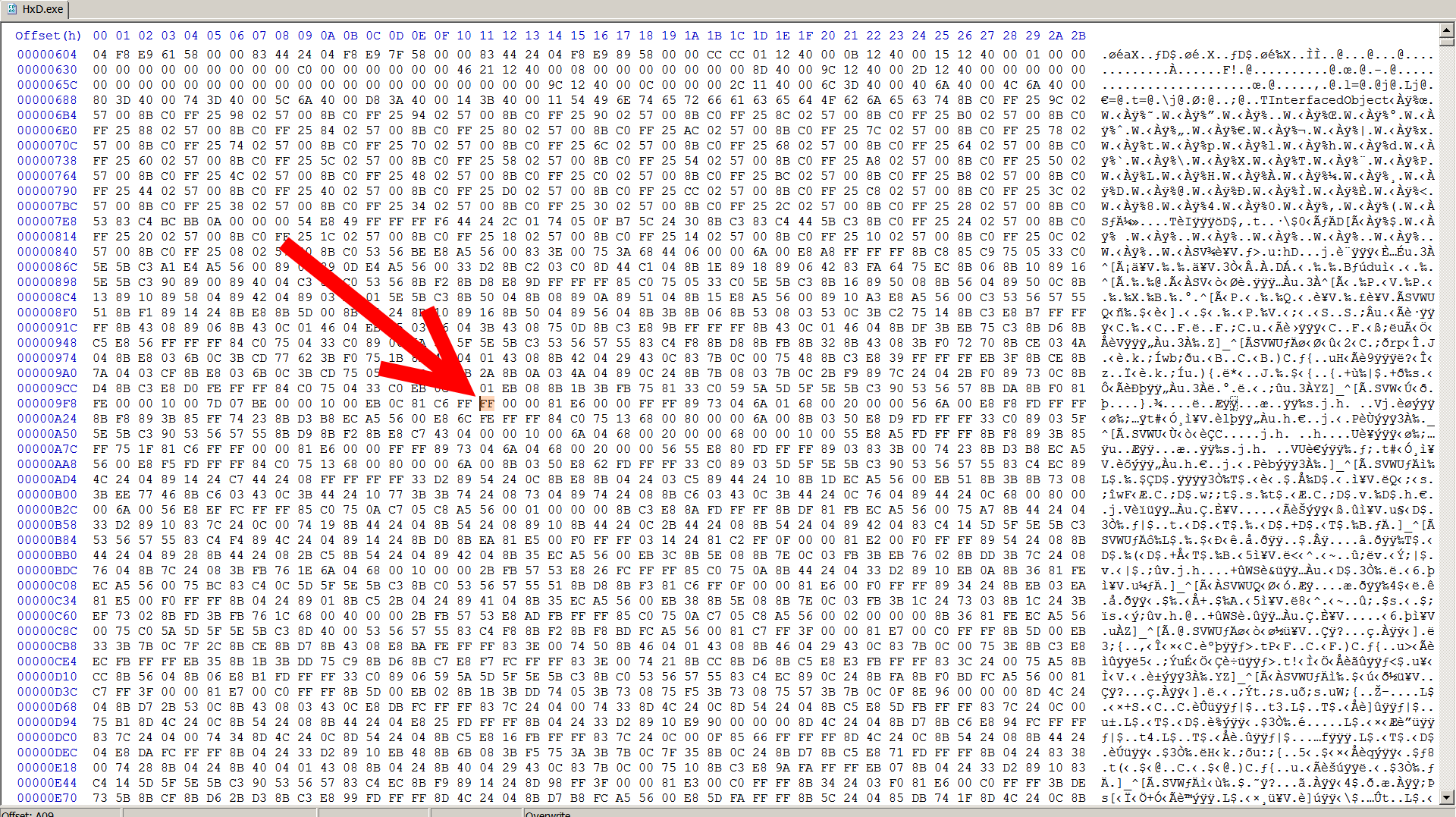The height and width of the screenshot is (817, 1456).
Task: Click the vertical scrollbar thumb
Action: click(x=1446, y=42)
